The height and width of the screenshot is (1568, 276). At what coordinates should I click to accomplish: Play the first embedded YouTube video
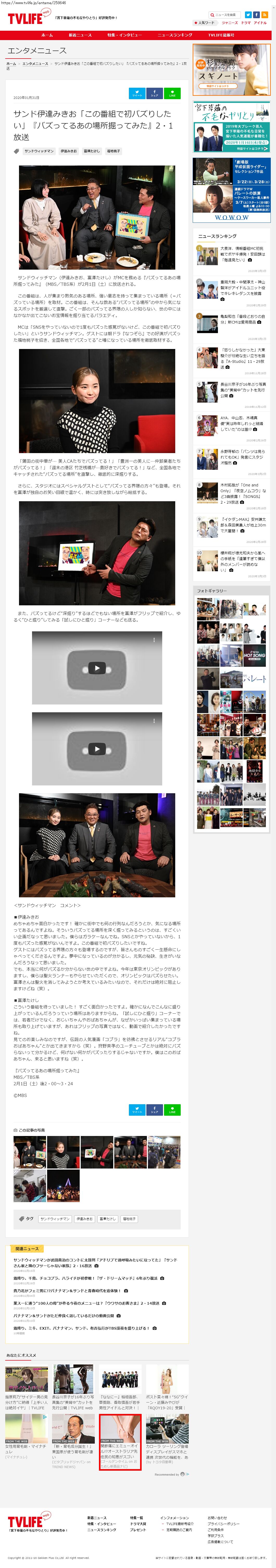pos(97,668)
